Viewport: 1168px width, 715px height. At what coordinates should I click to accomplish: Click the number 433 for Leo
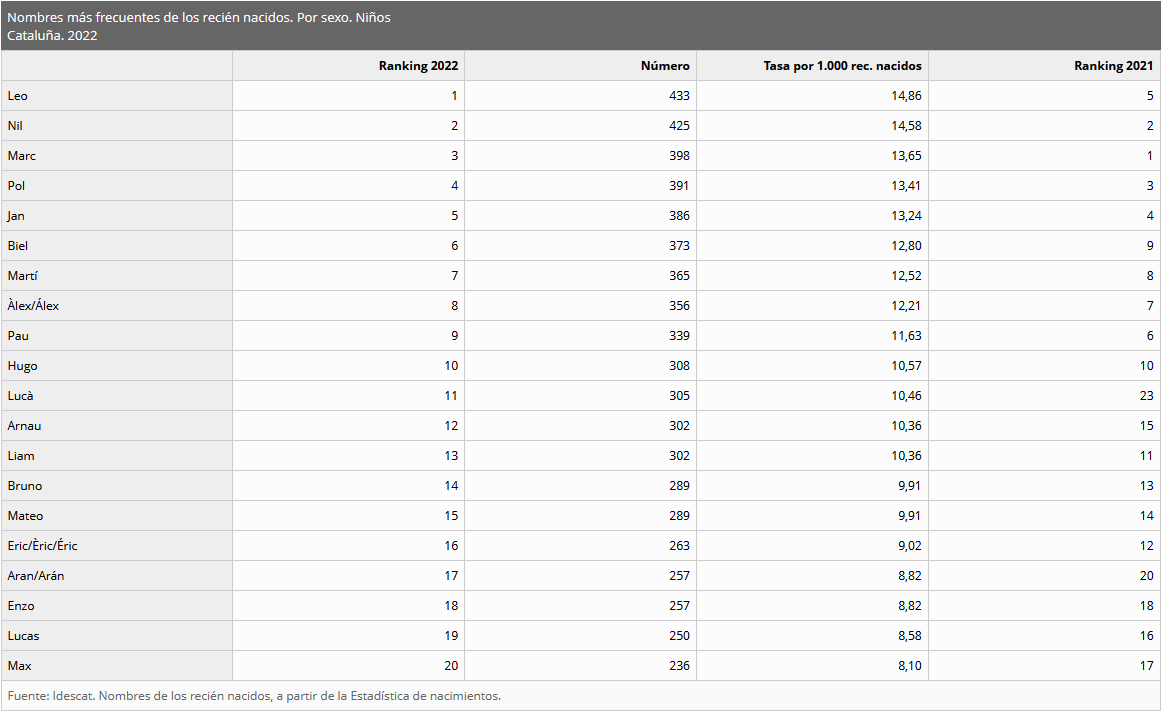pyautogui.click(x=679, y=96)
